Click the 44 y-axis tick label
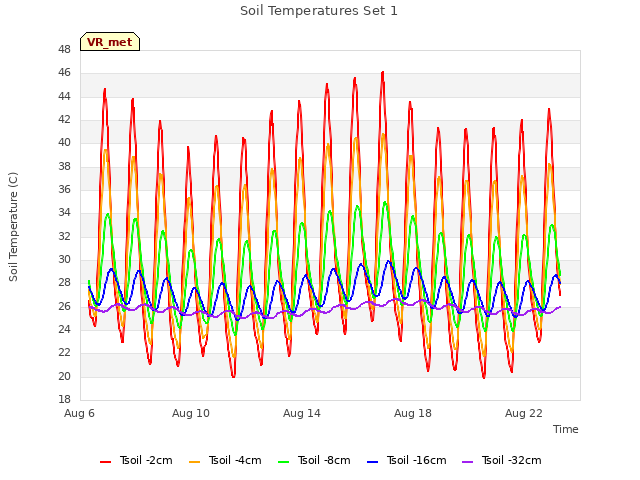The height and width of the screenshot is (480, 640). point(64,96)
